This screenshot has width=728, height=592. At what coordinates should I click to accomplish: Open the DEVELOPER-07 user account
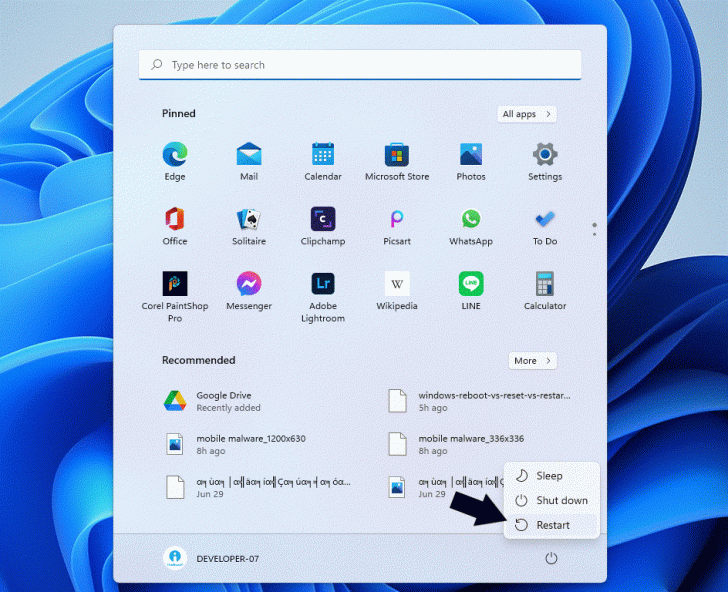(212, 558)
